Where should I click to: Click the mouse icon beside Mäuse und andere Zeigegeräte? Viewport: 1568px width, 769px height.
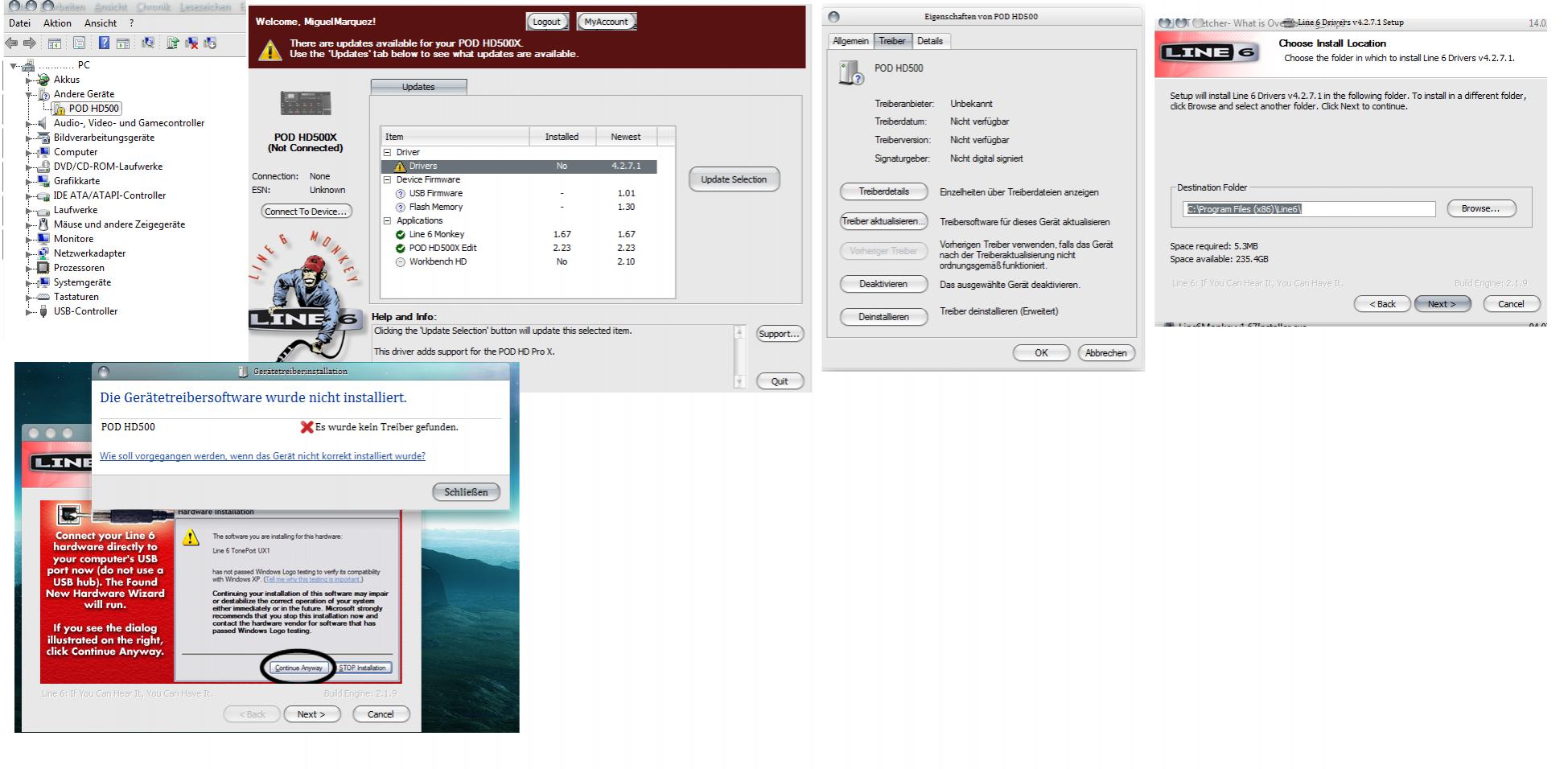(x=43, y=224)
